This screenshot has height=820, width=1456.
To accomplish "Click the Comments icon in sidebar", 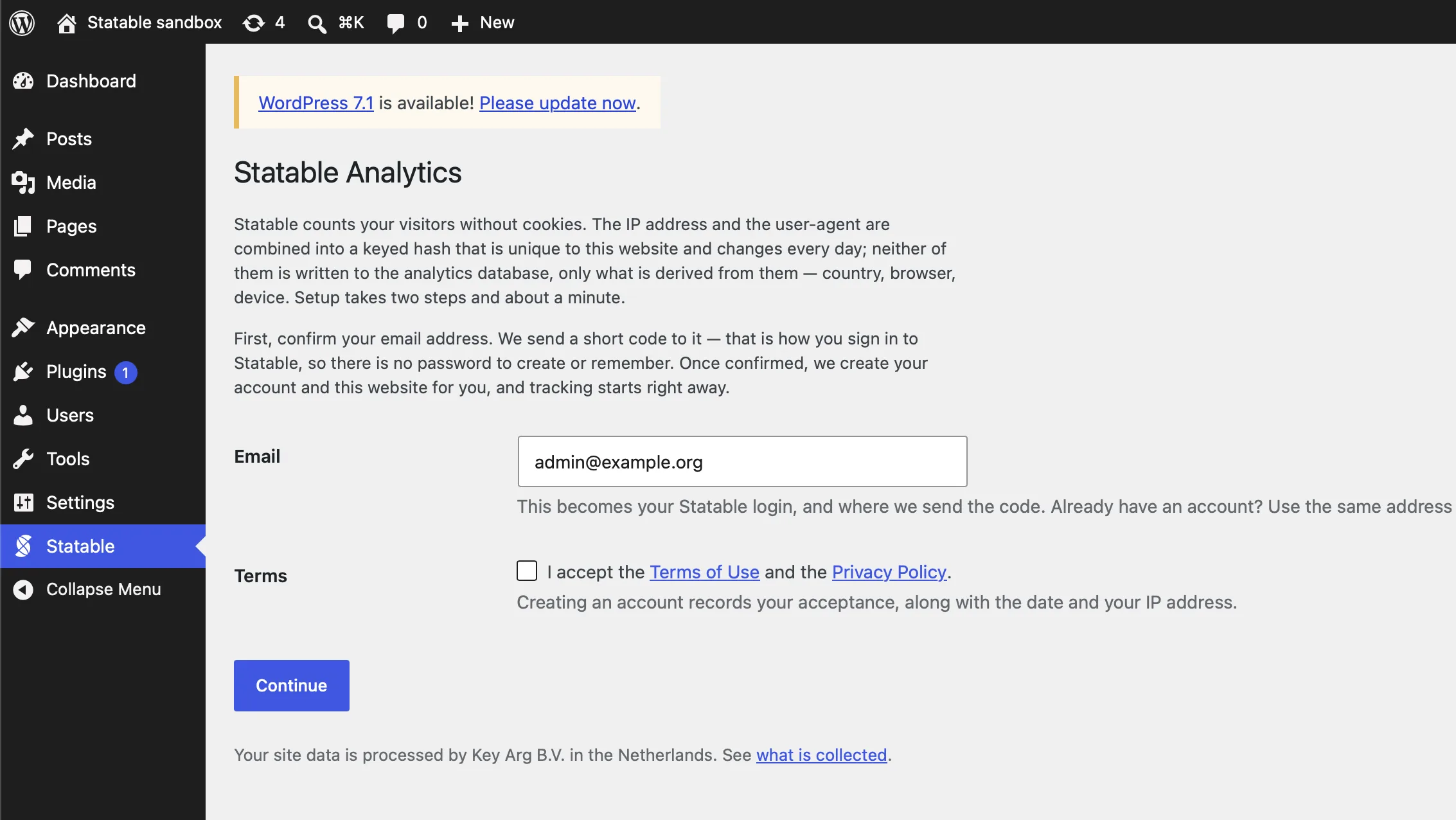I will 23,270.
